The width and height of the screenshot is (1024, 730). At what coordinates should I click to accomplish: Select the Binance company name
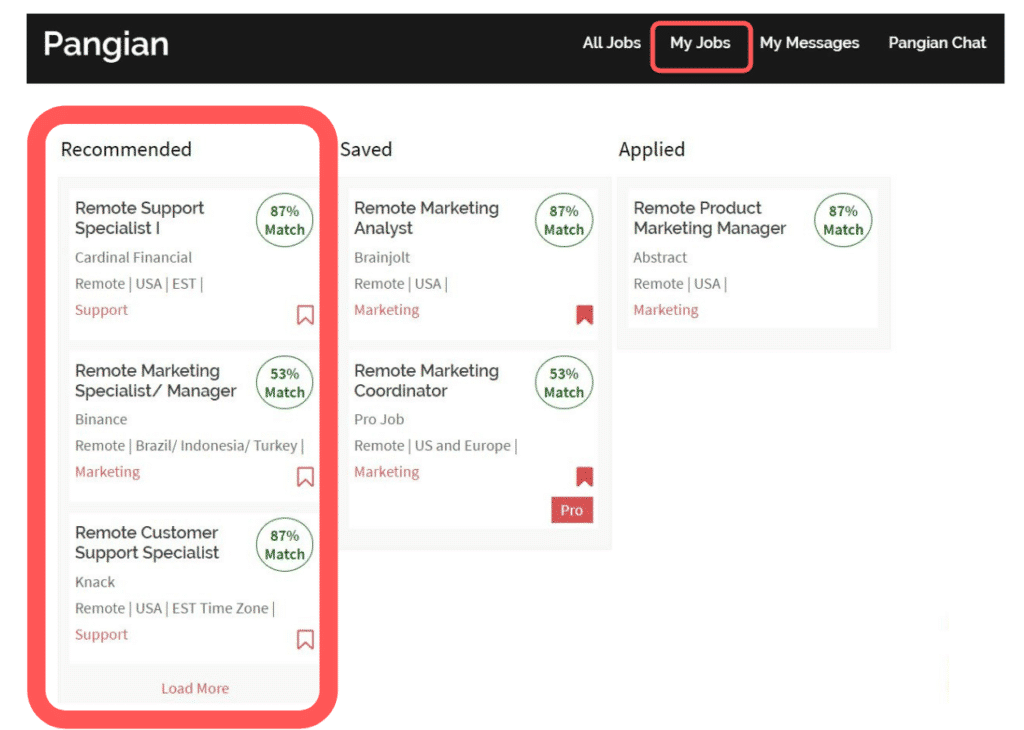click(x=101, y=419)
